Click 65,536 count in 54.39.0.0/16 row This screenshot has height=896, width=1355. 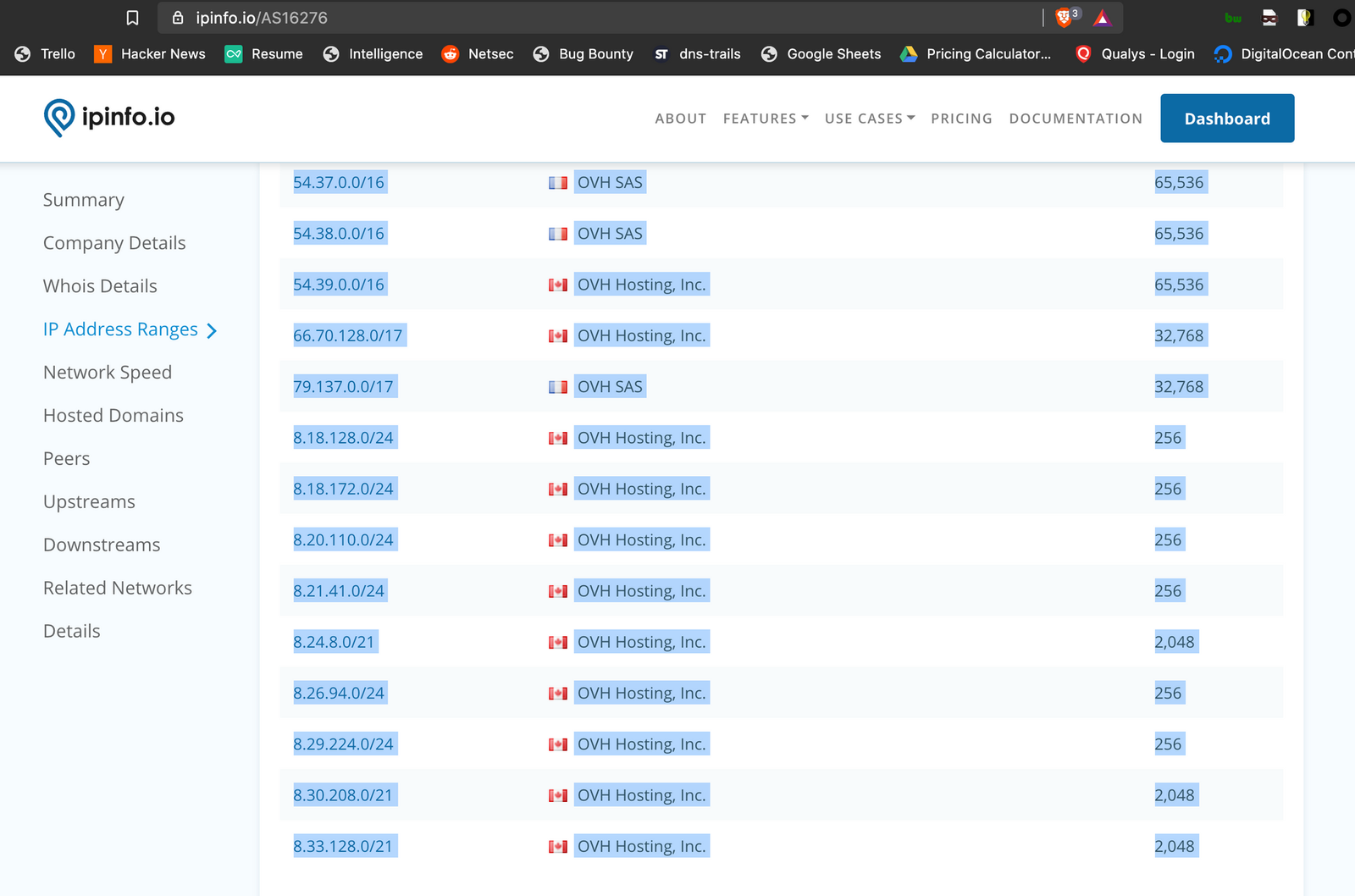pos(1179,285)
